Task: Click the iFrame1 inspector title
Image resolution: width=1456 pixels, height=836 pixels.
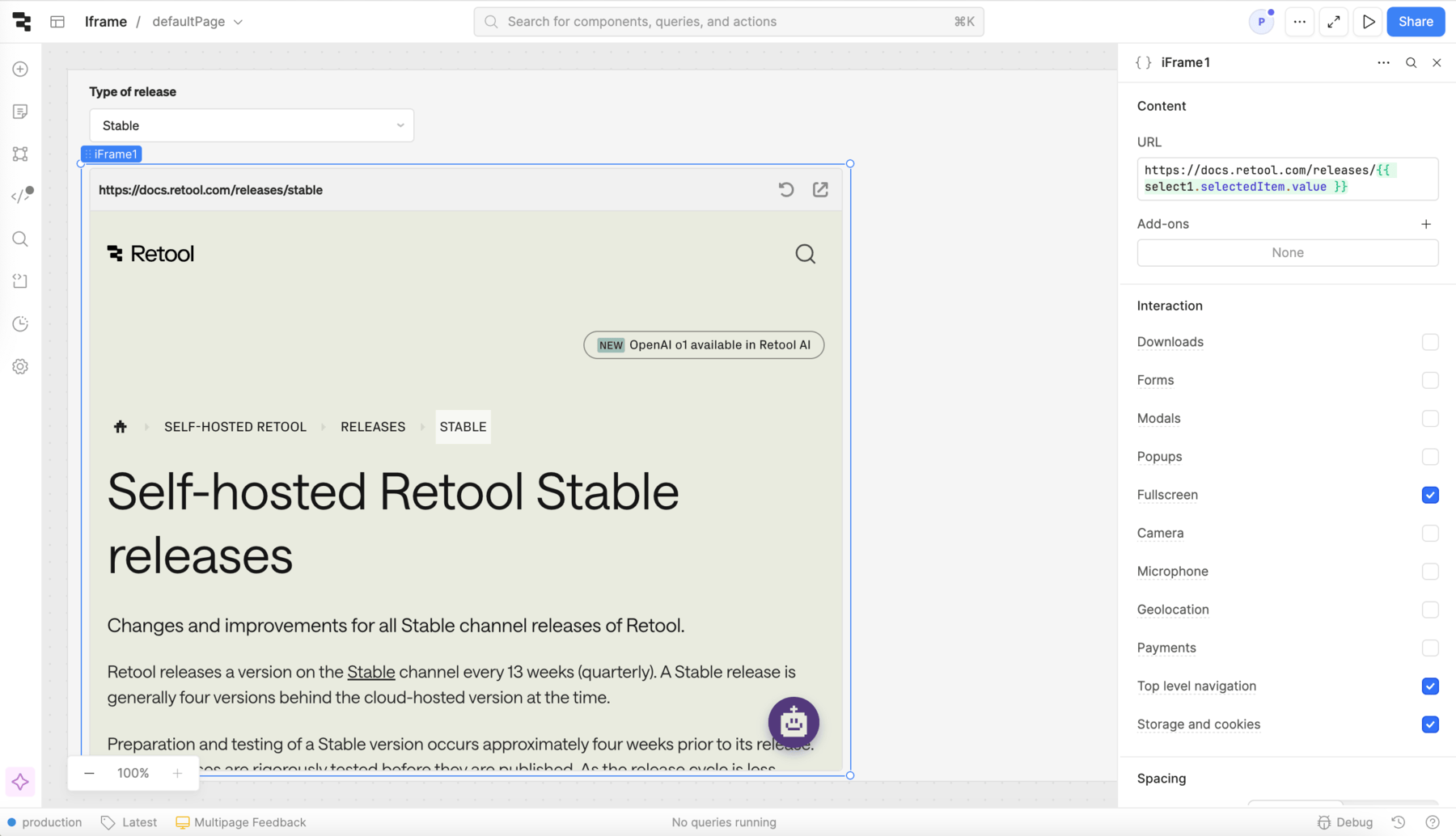Action: point(1185,62)
